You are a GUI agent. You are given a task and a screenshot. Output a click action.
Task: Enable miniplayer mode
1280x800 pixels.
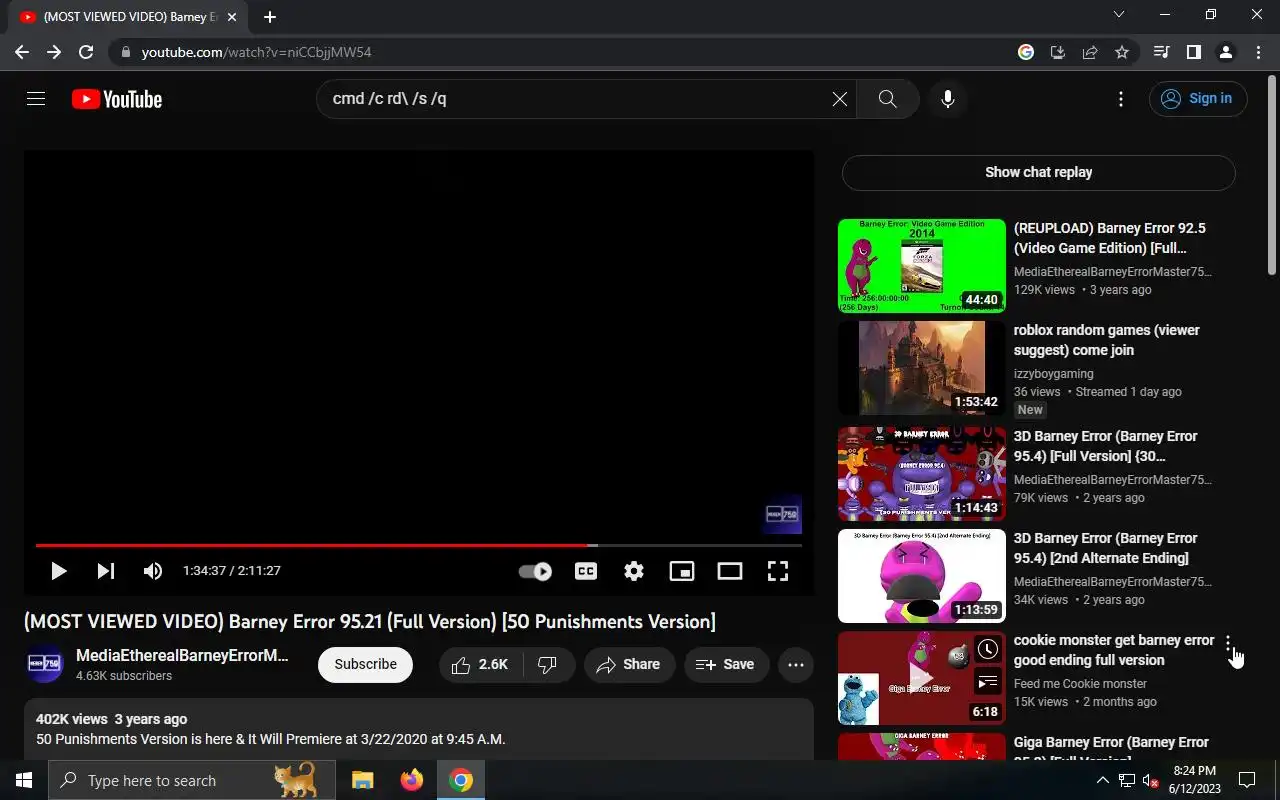point(682,571)
